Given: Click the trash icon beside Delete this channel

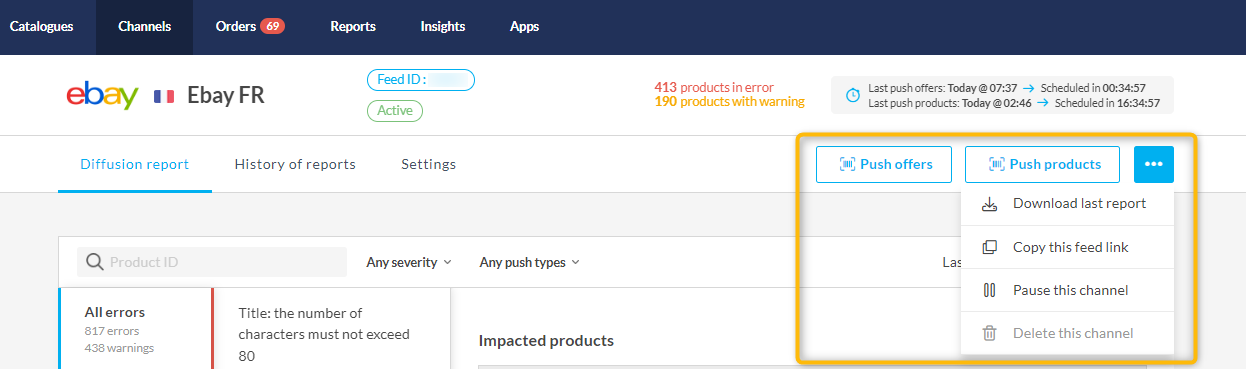Looking at the screenshot, I should (x=989, y=333).
